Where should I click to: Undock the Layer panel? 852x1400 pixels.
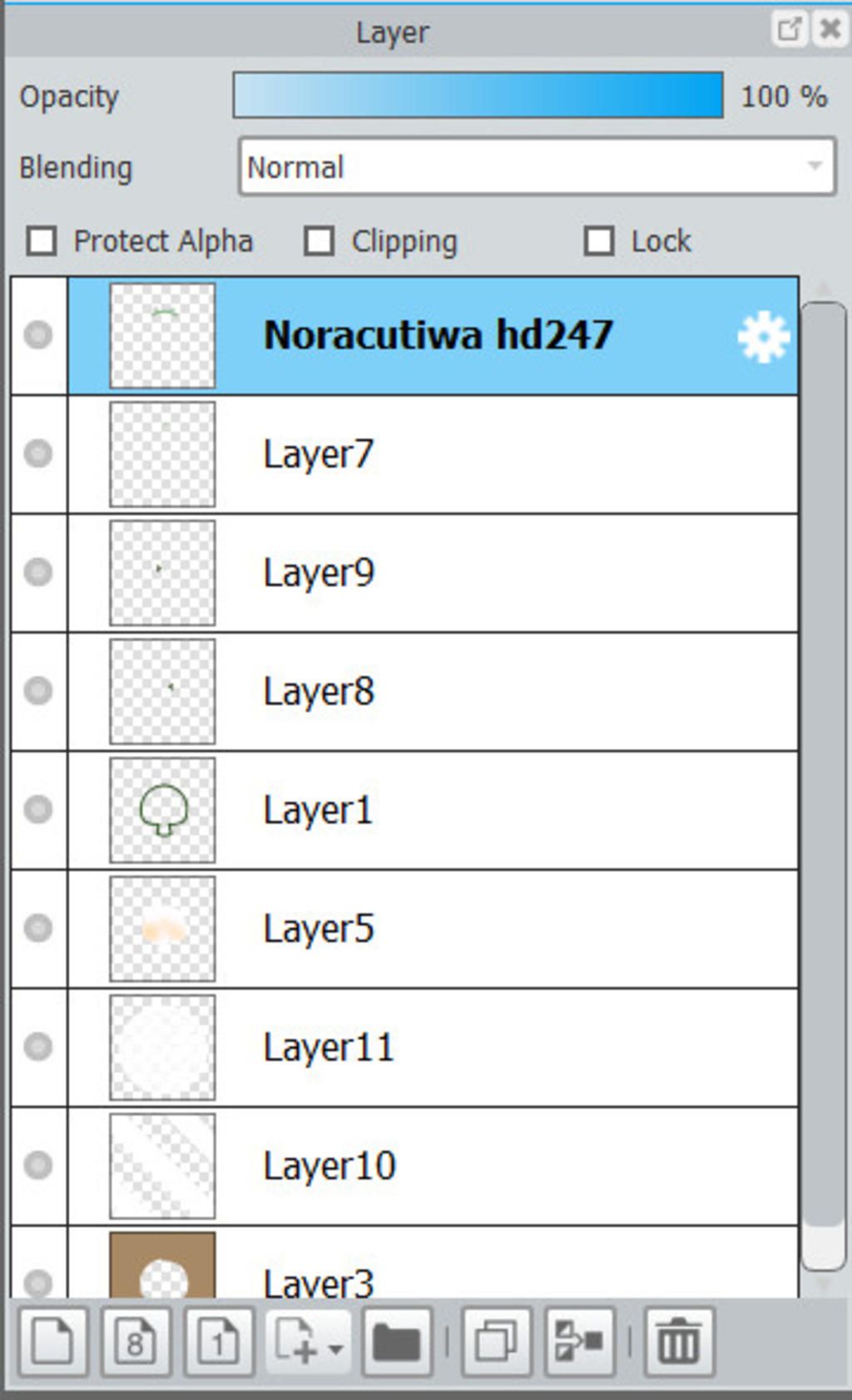(x=788, y=30)
